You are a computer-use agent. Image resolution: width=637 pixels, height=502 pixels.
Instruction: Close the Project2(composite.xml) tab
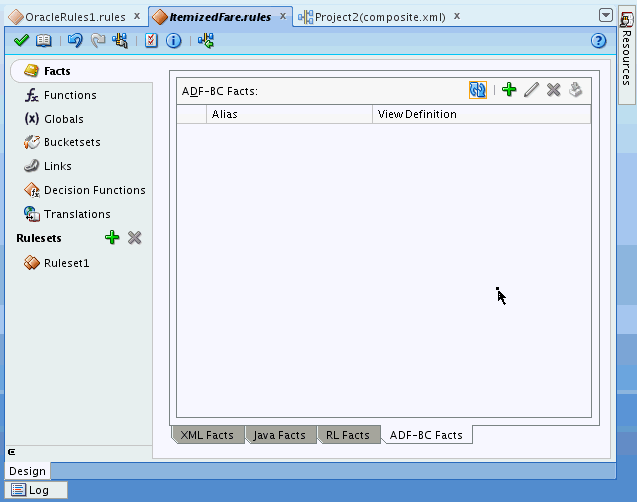coord(457,16)
